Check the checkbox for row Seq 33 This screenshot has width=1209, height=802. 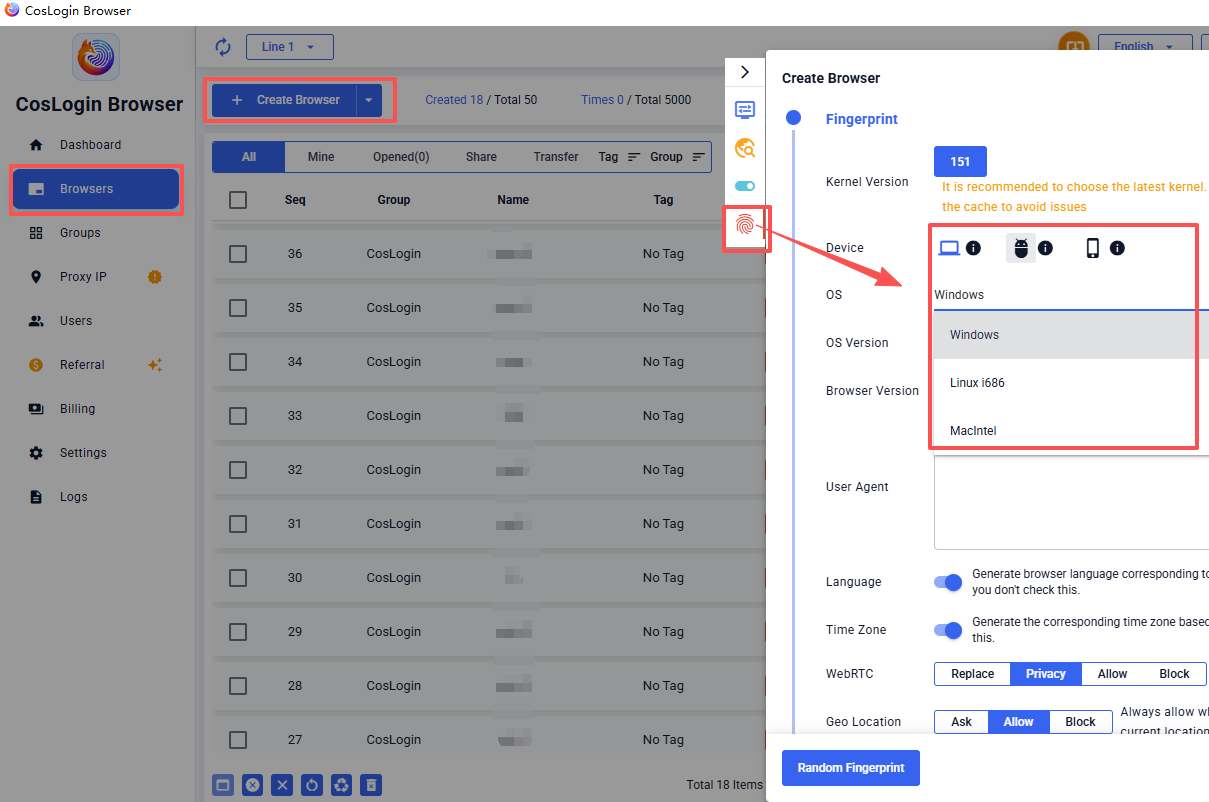(238, 416)
